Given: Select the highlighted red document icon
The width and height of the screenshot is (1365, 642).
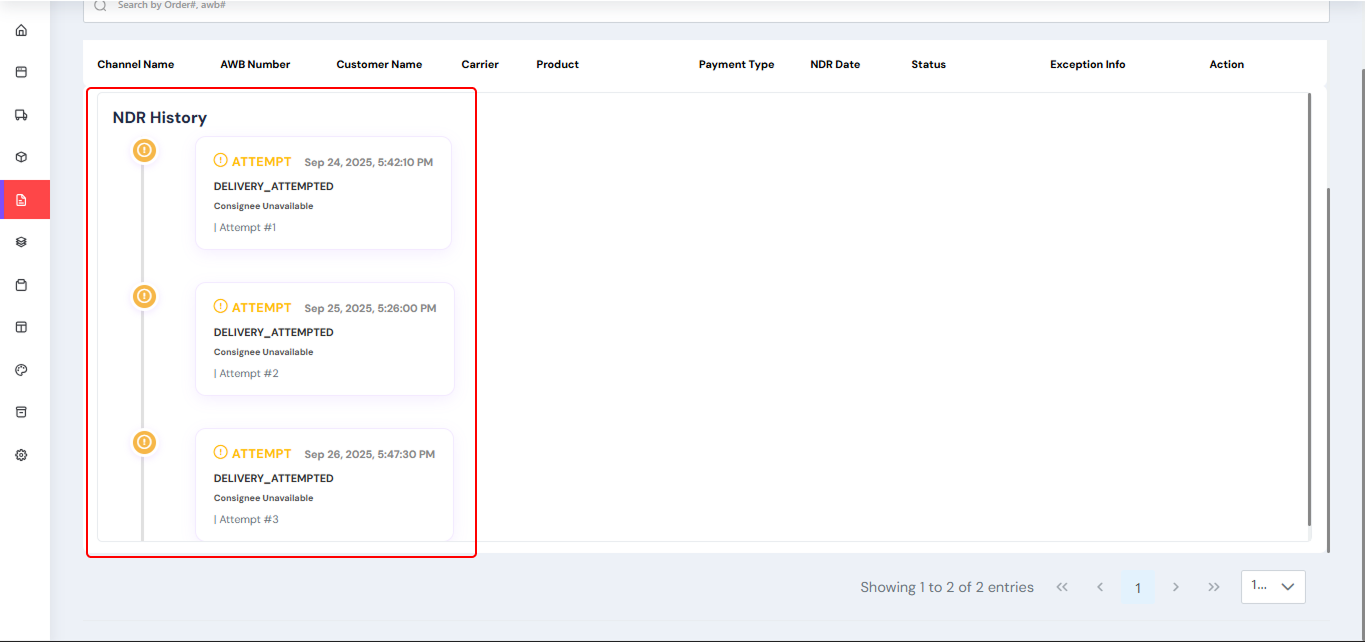Looking at the screenshot, I should point(21,200).
